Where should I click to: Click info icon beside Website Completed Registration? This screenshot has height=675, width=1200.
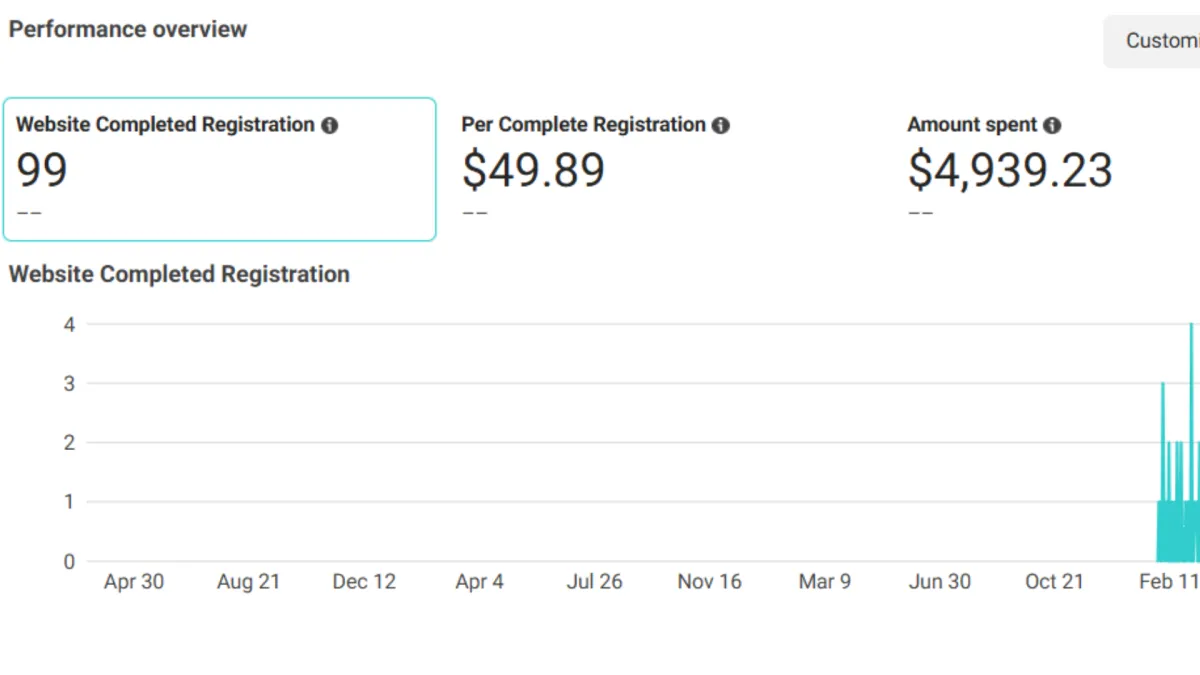tap(330, 126)
